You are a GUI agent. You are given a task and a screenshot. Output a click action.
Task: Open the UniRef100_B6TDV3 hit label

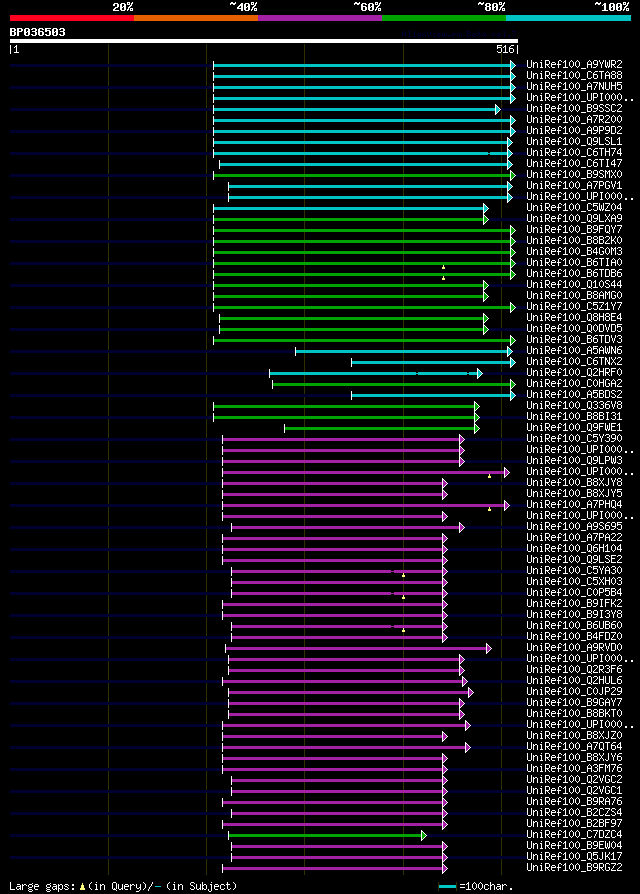coord(574,340)
